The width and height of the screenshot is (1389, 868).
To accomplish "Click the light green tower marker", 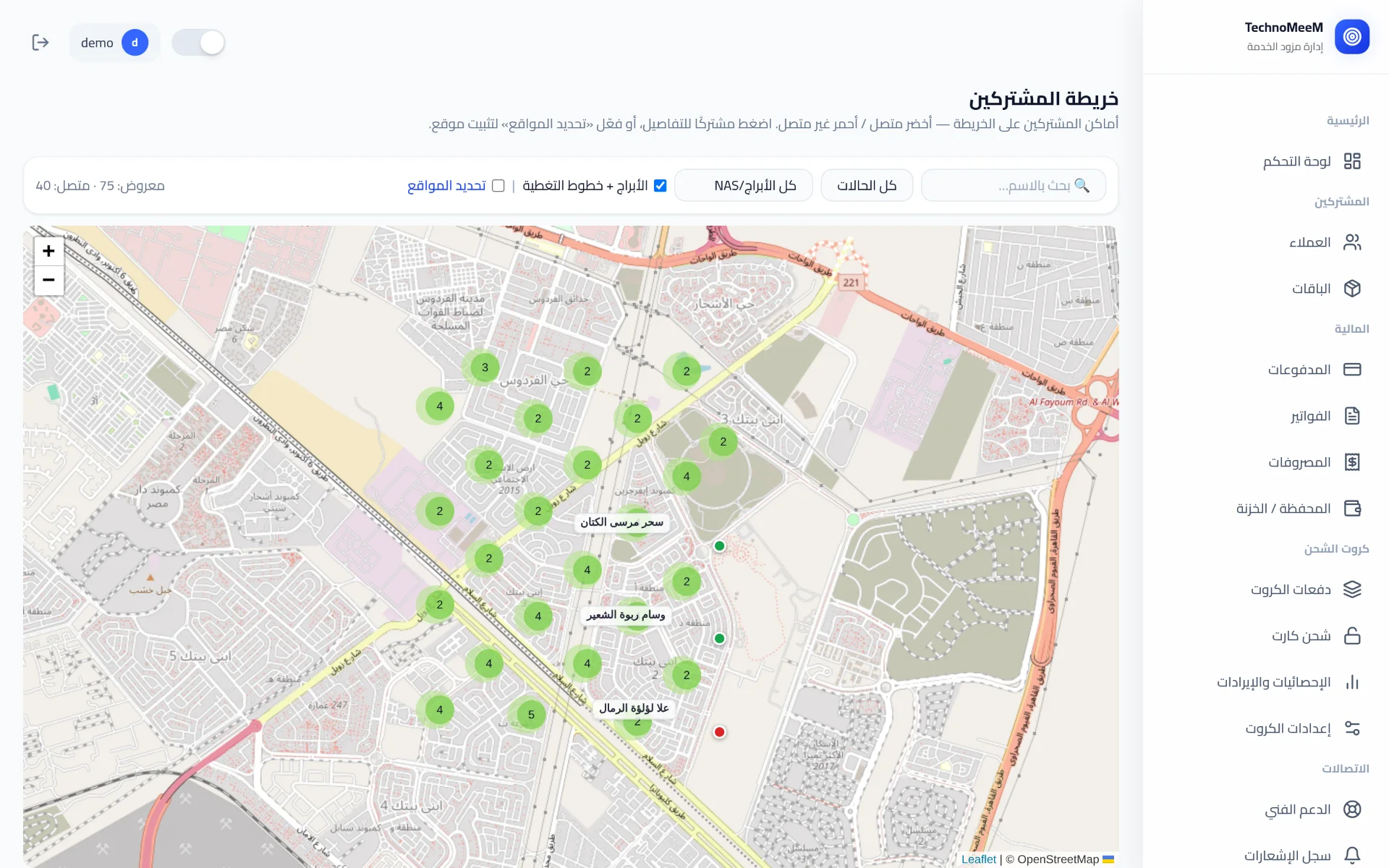I will click(853, 519).
